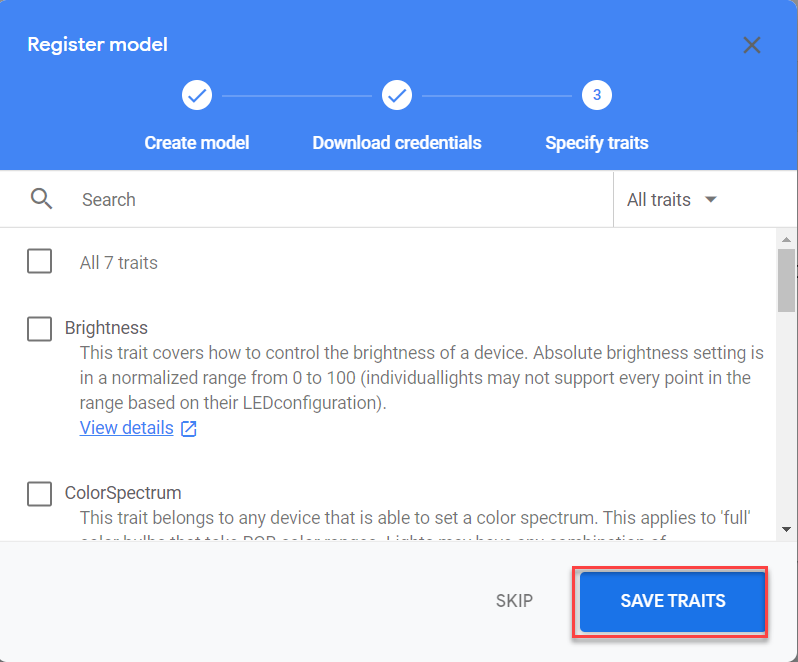Select the Specify traits step label
Image resolution: width=798 pixels, height=662 pixels.
(x=596, y=143)
